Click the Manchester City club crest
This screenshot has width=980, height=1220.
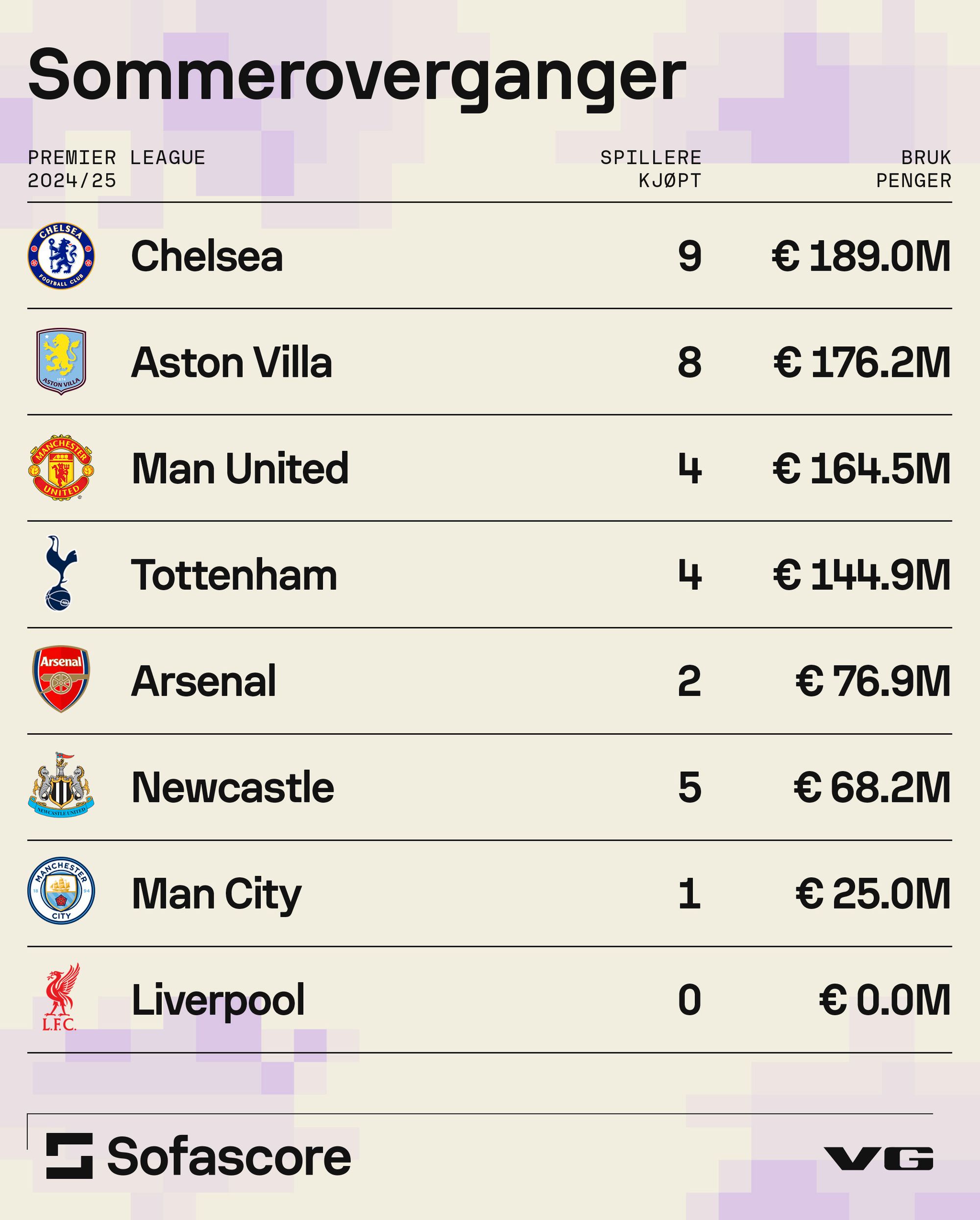click(61, 891)
